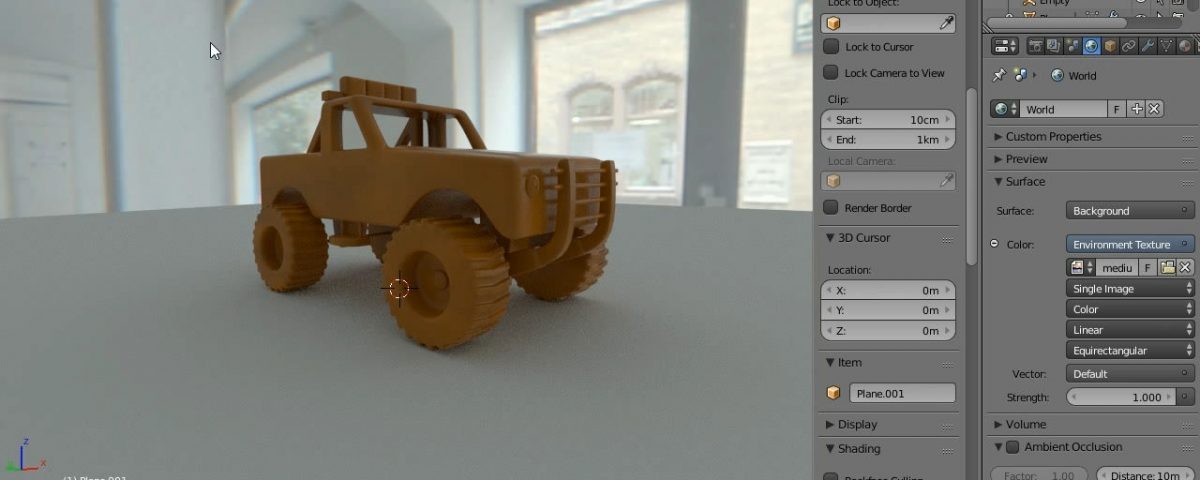The height and width of the screenshot is (480, 1200).
Task: Click the viewport axis gizmo
Action: 24,455
